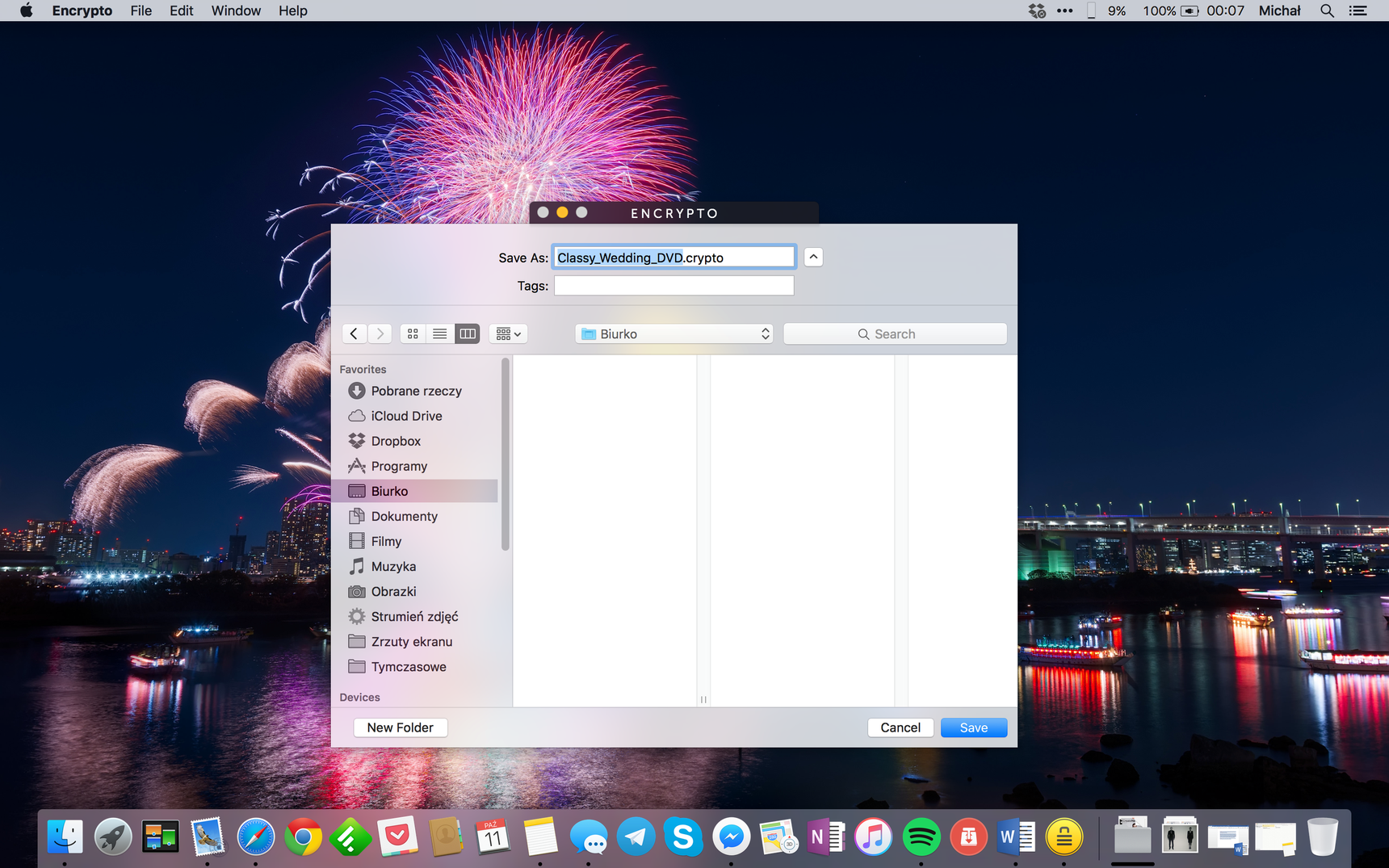The height and width of the screenshot is (868, 1389).
Task: Launch Safari from the Dock
Action: tap(255, 837)
